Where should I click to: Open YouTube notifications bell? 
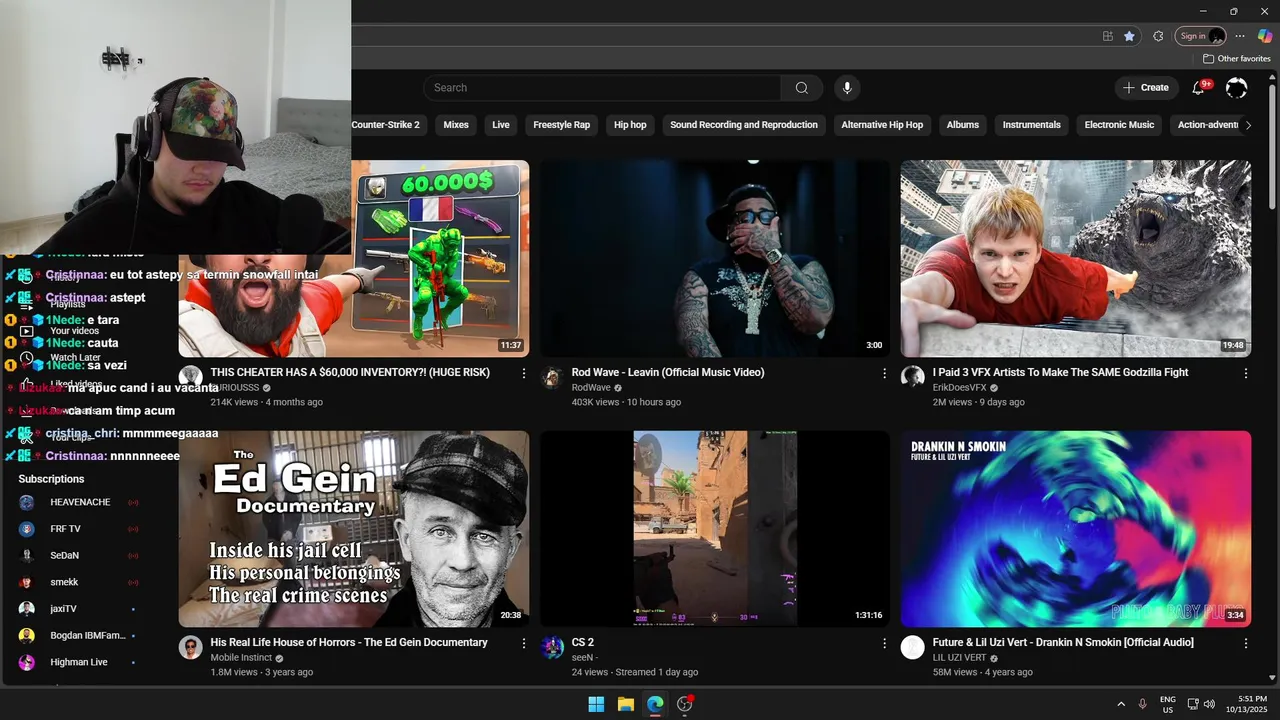tap(1198, 88)
